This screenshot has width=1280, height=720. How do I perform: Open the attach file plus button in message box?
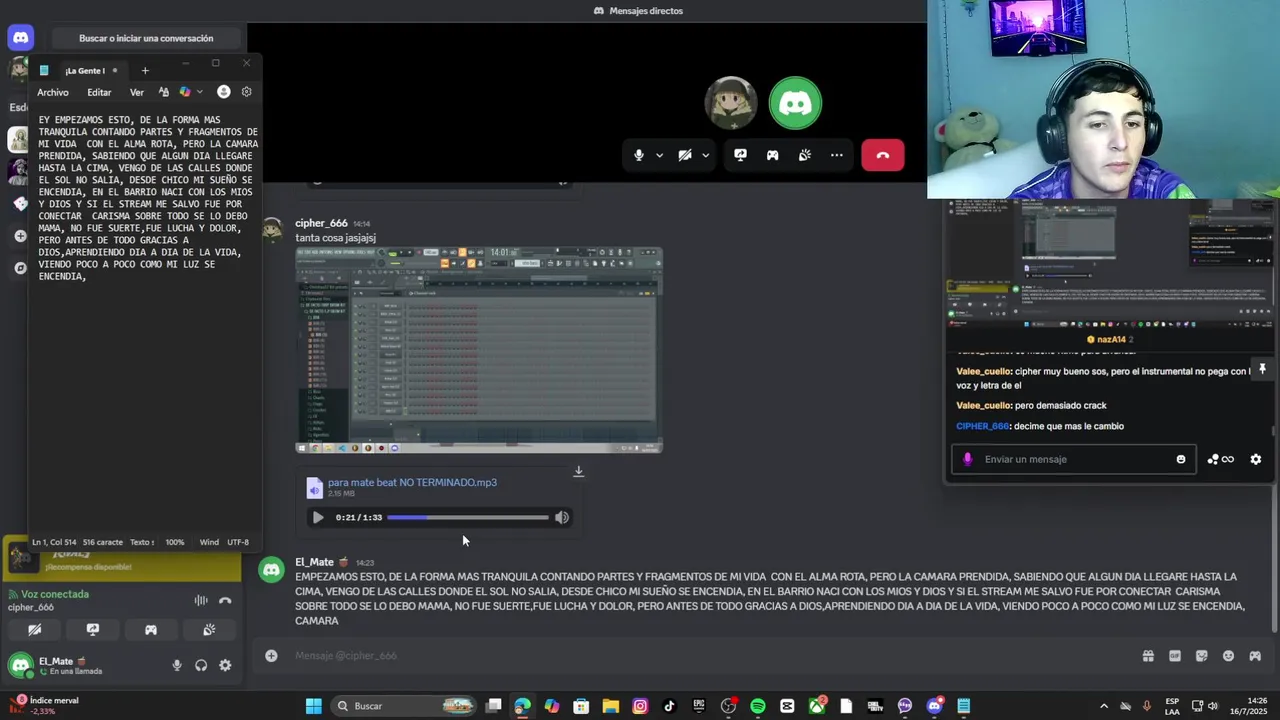click(271, 656)
